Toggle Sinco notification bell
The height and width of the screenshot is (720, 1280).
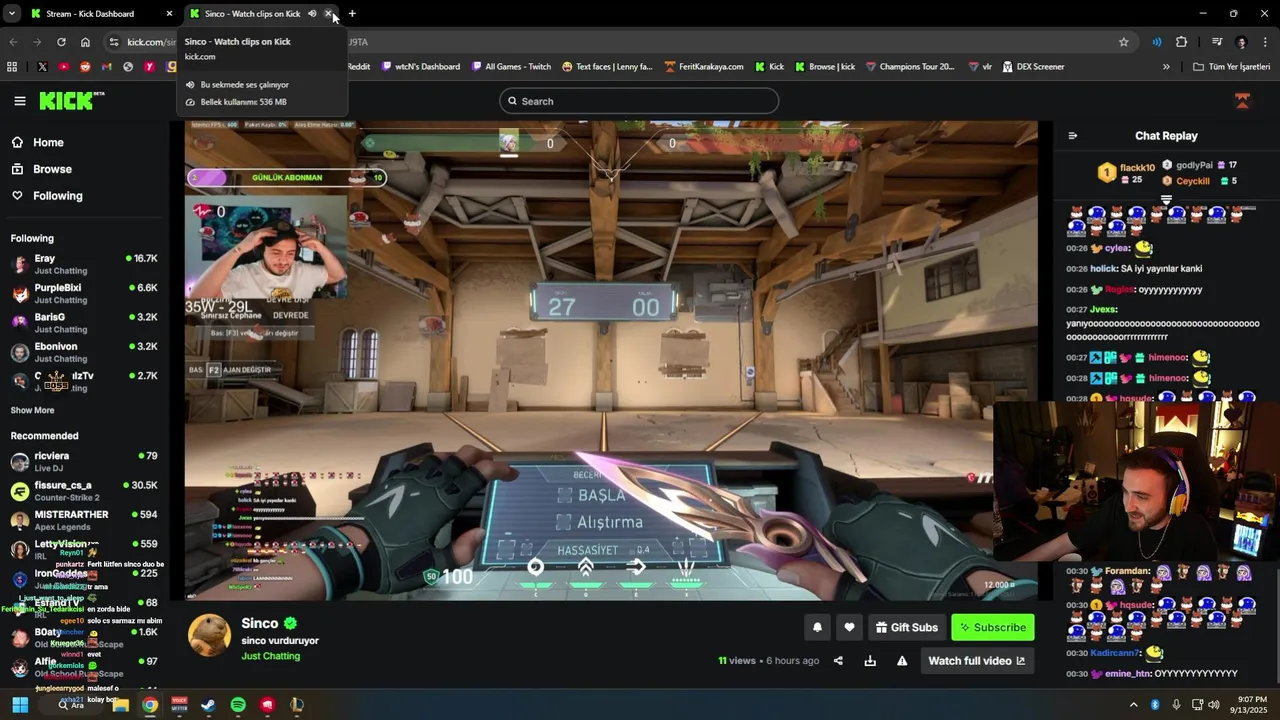pyautogui.click(x=817, y=627)
